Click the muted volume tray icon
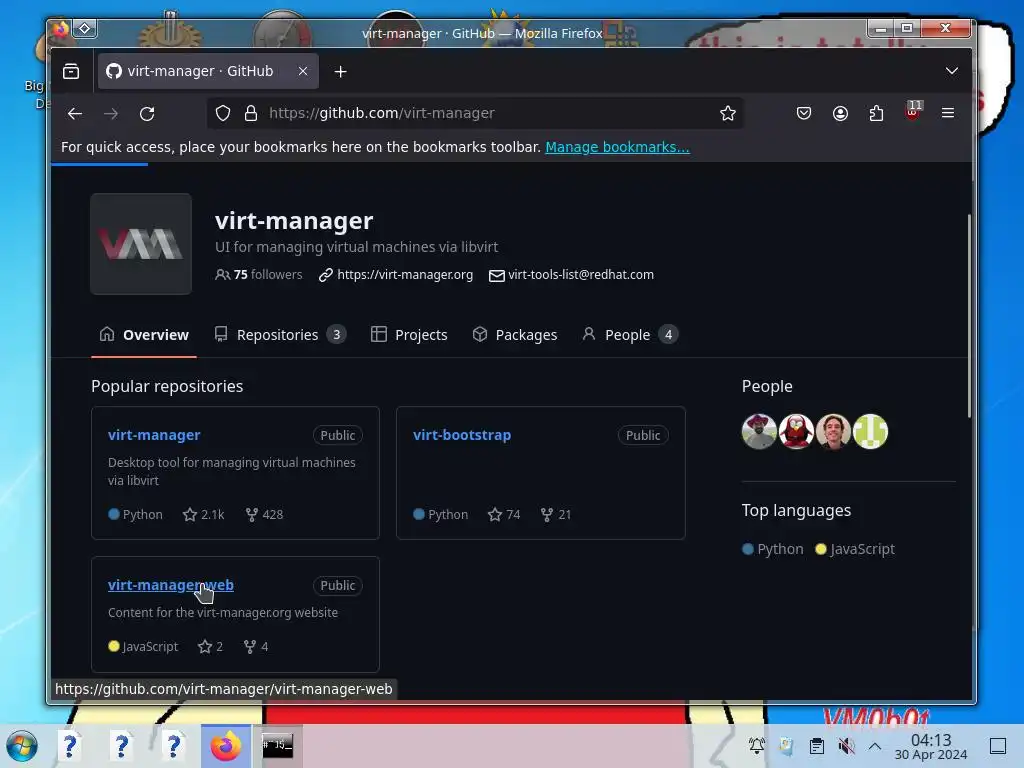Viewport: 1024px width, 768px height. pyautogui.click(x=846, y=746)
